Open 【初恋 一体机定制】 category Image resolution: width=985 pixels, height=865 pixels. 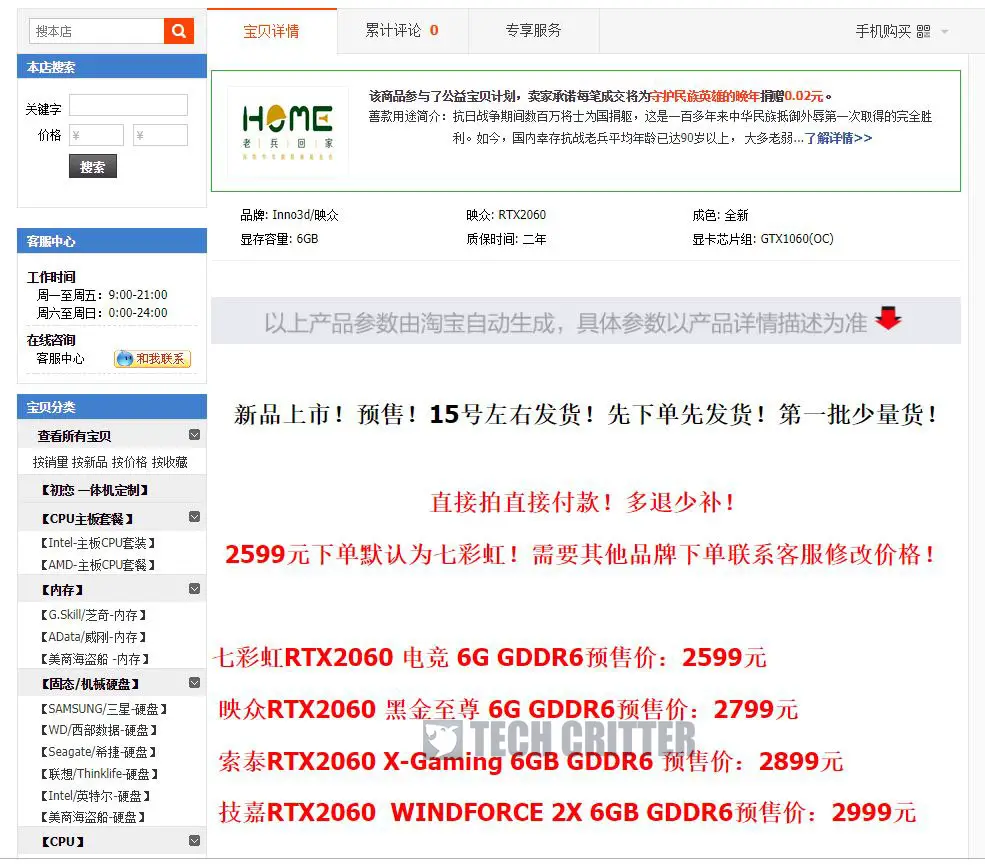pyautogui.click(x=94, y=490)
